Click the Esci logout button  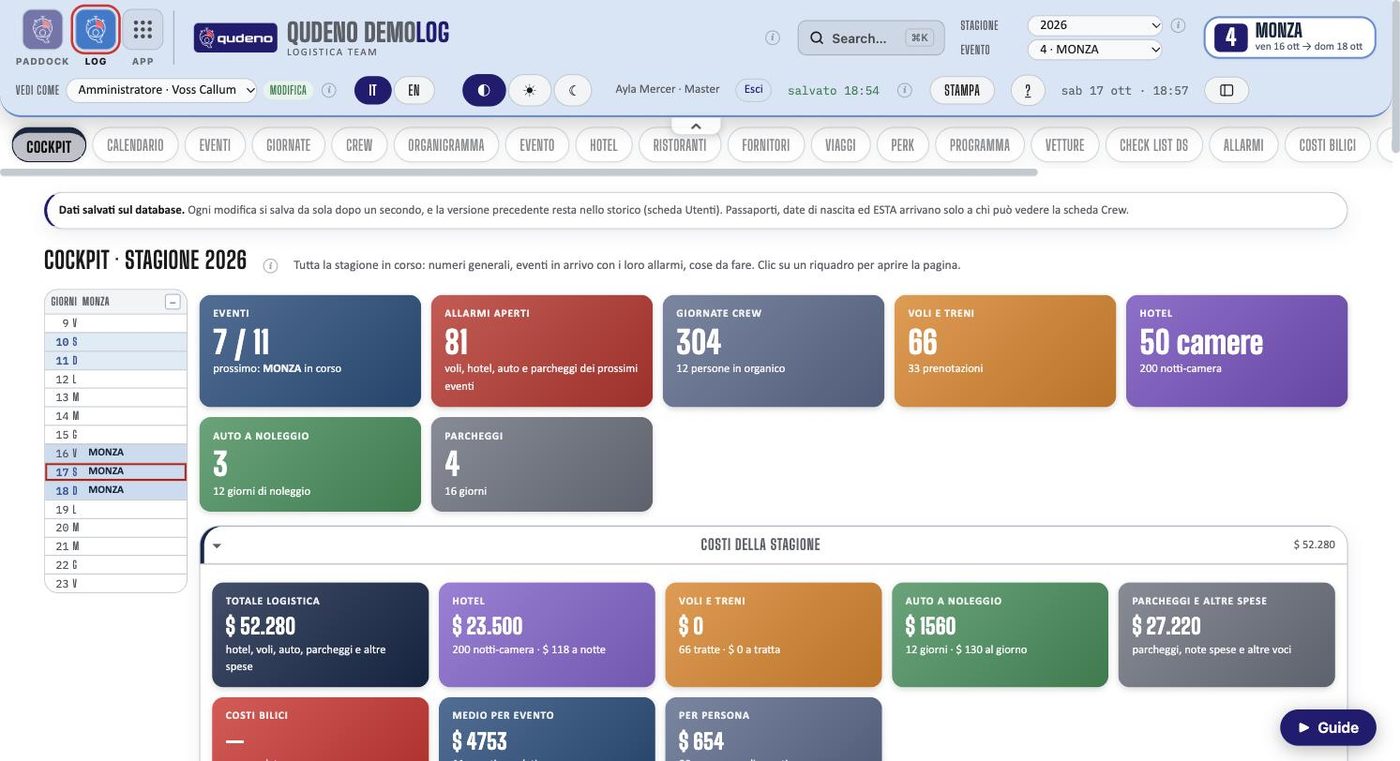coord(754,89)
